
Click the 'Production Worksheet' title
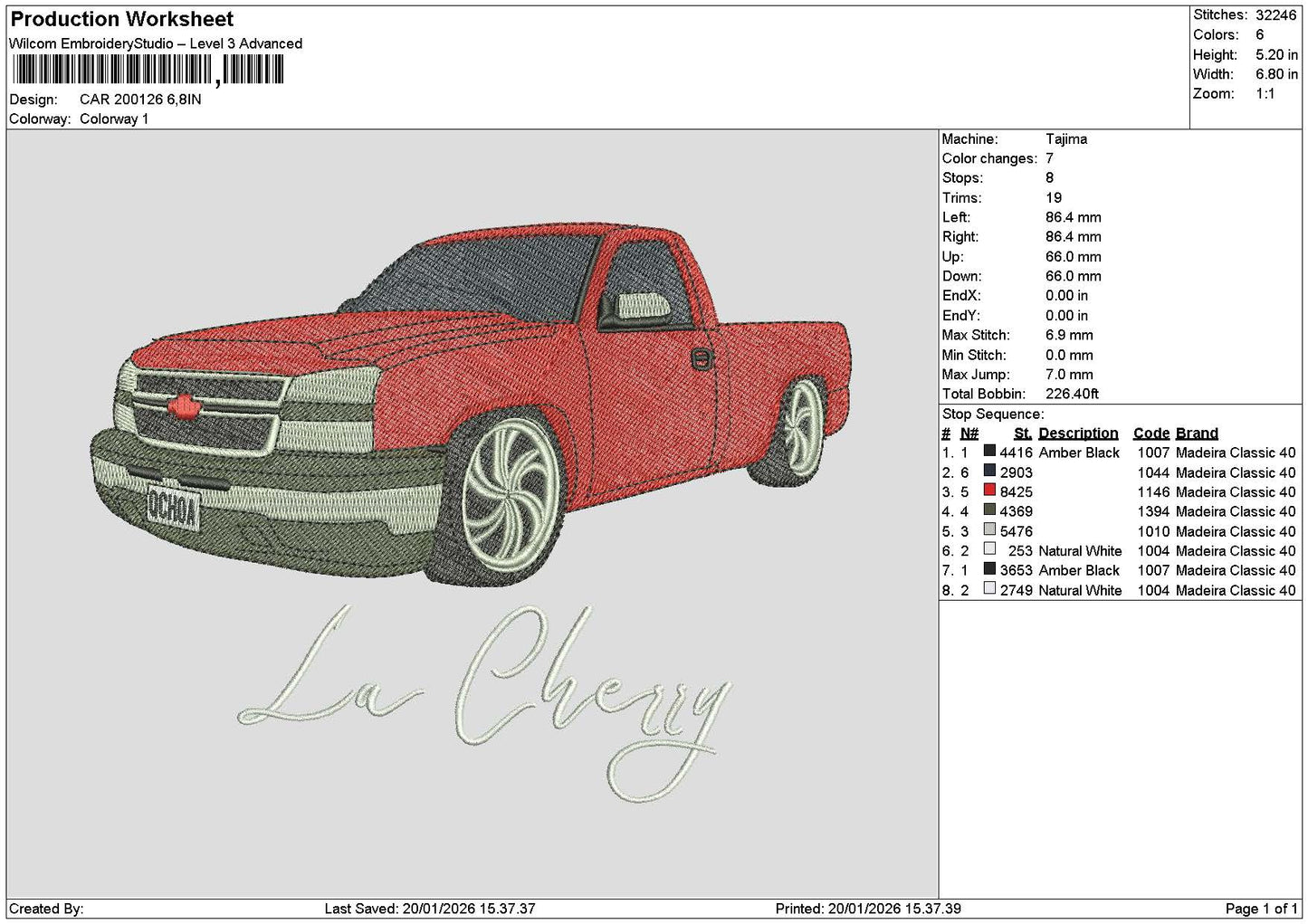tap(121, 19)
